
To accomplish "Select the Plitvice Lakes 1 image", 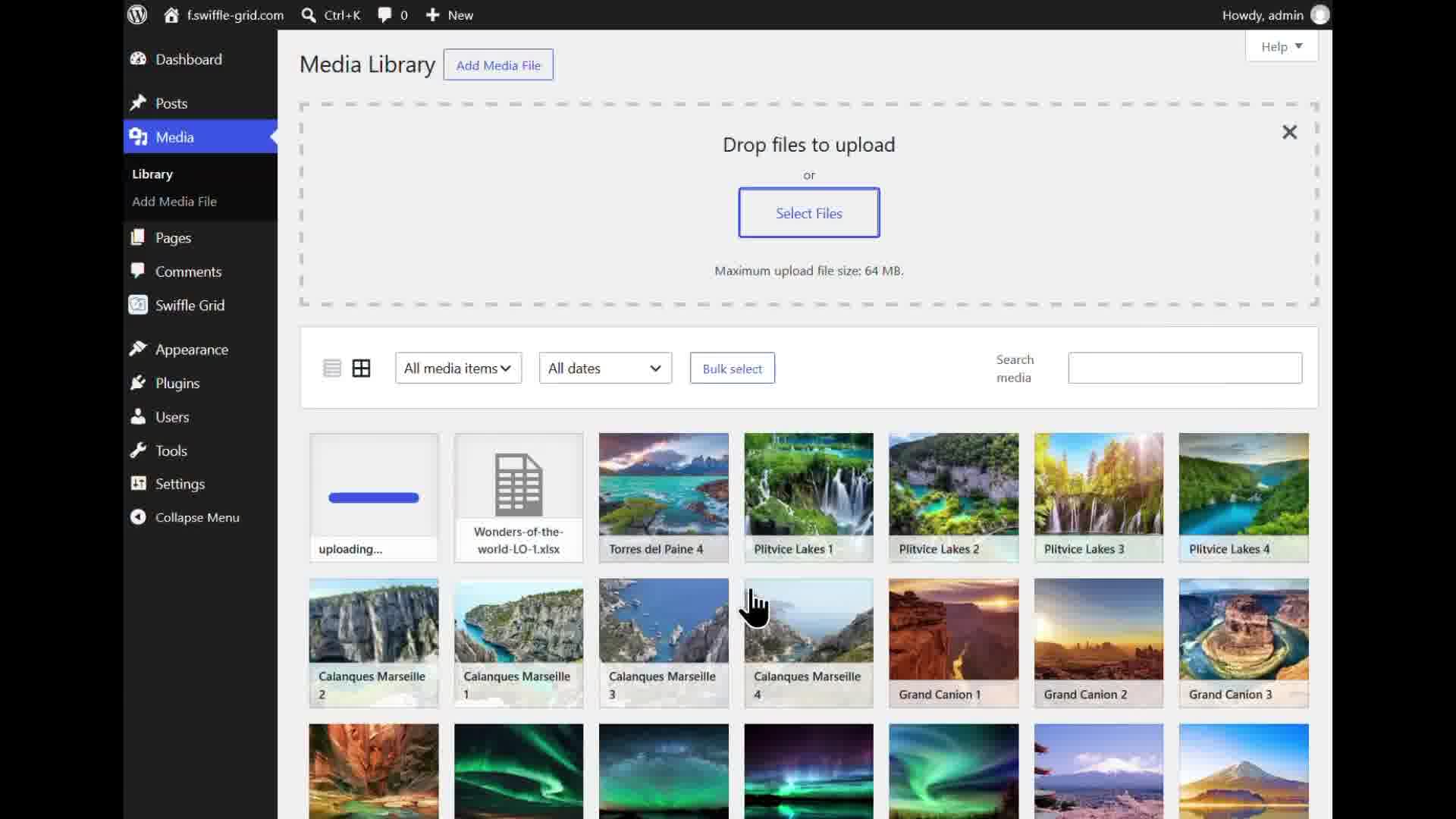I will (808, 498).
